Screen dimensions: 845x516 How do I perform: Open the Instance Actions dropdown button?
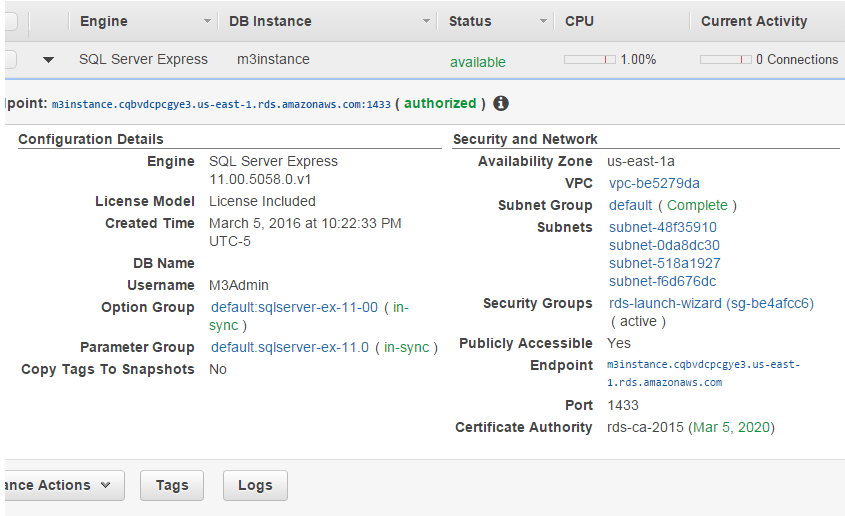[64, 485]
